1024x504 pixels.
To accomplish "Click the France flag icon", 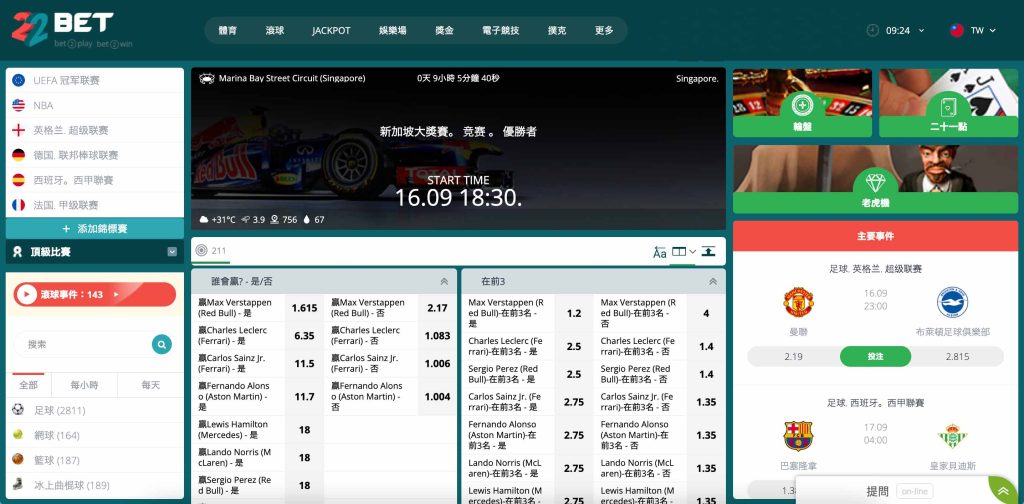I will (18, 204).
